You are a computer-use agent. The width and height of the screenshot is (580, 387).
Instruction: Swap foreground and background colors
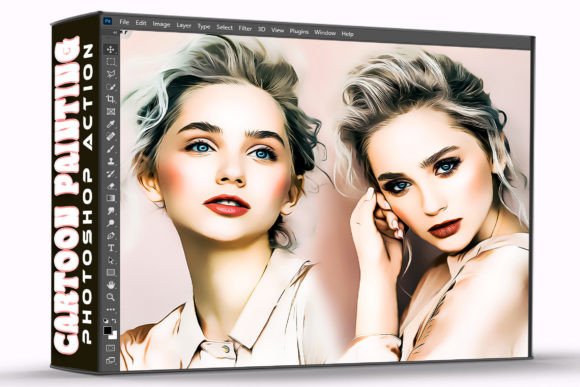(114, 320)
